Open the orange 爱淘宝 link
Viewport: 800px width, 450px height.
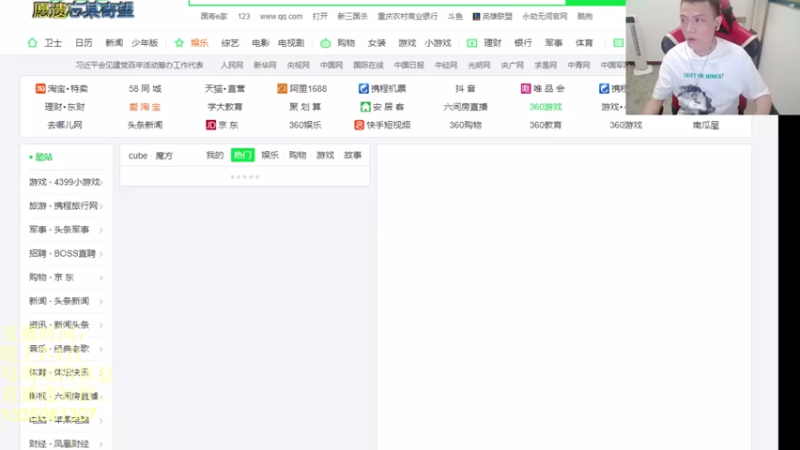(145, 107)
